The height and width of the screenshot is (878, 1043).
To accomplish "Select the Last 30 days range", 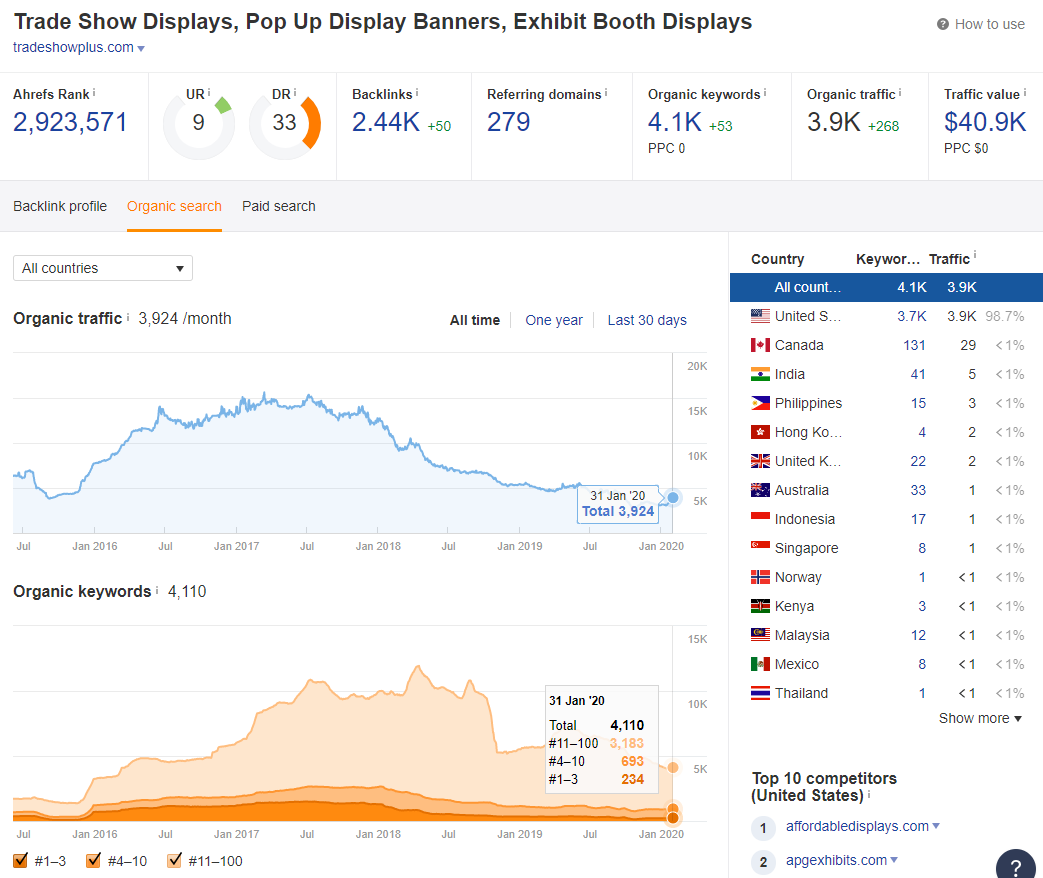I will click(647, 320).
